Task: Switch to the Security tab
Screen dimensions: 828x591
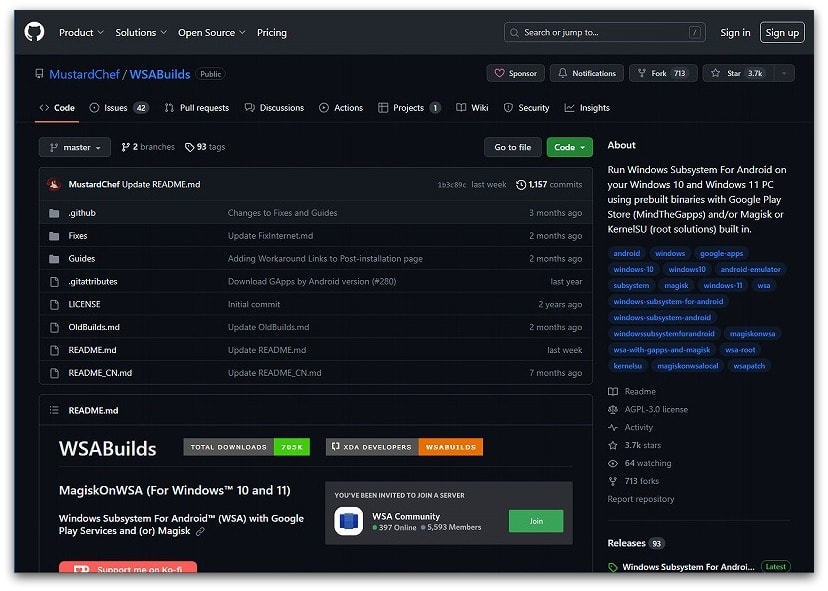Action: click(526, 108)
